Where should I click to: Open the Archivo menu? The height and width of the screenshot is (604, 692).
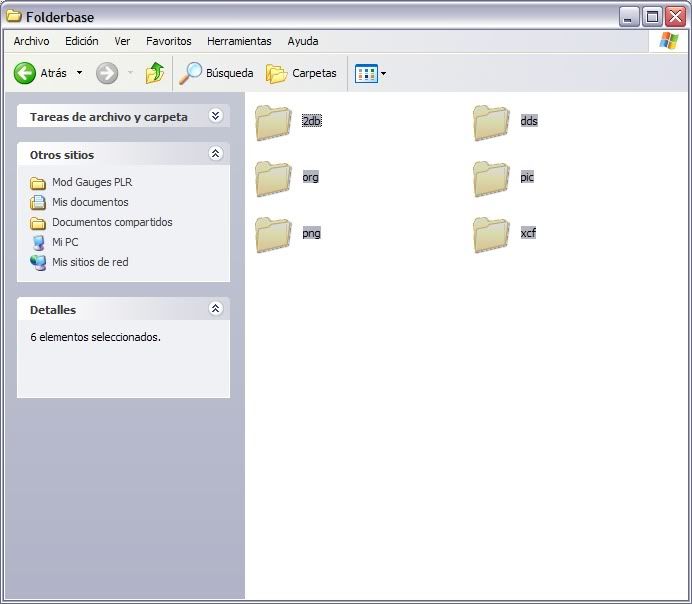[x=31, y=41]
